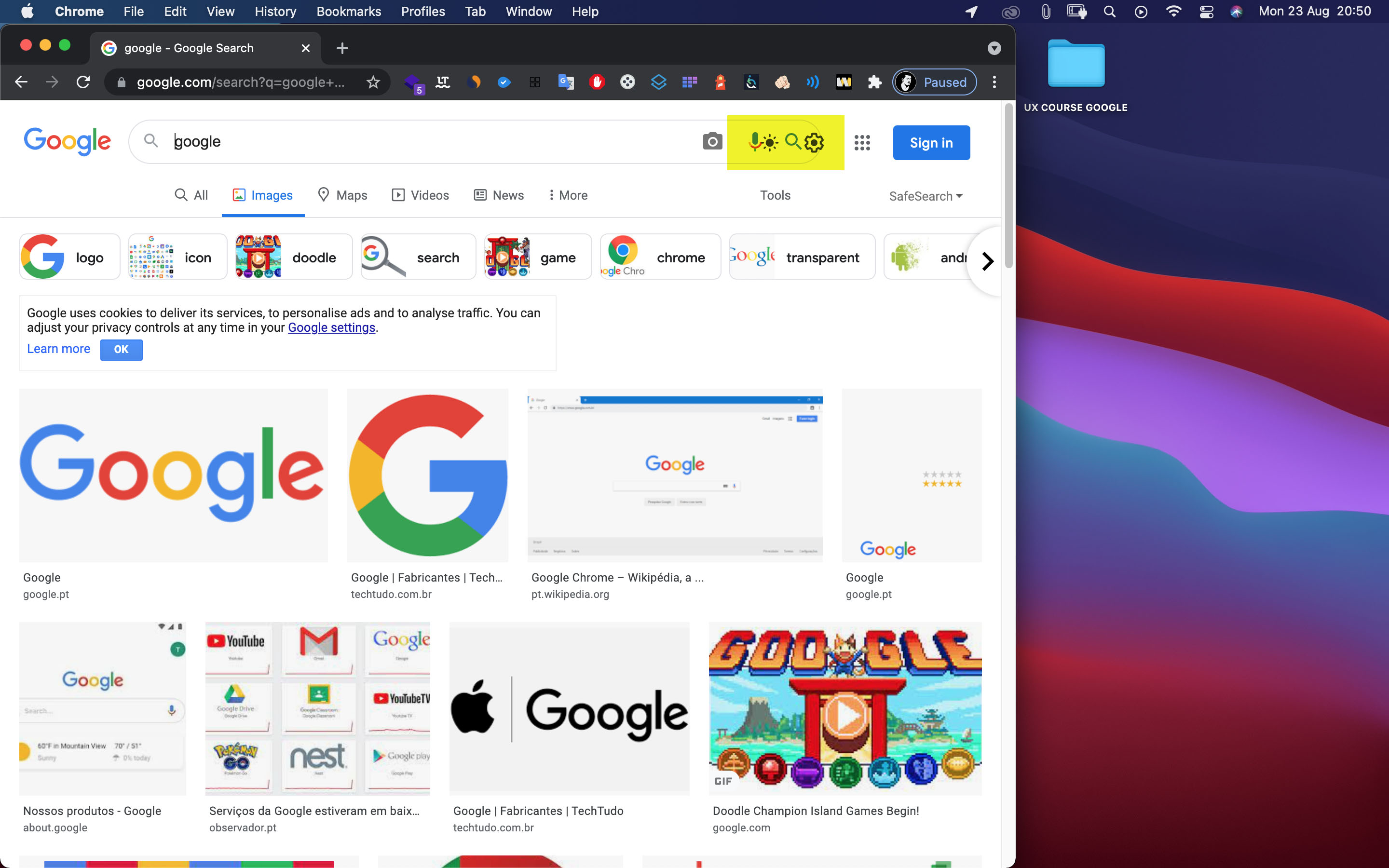The height and width of the screenshot is (868, 1389).
Task: Select the "game" suggestion chip
Action: (538, 257)
